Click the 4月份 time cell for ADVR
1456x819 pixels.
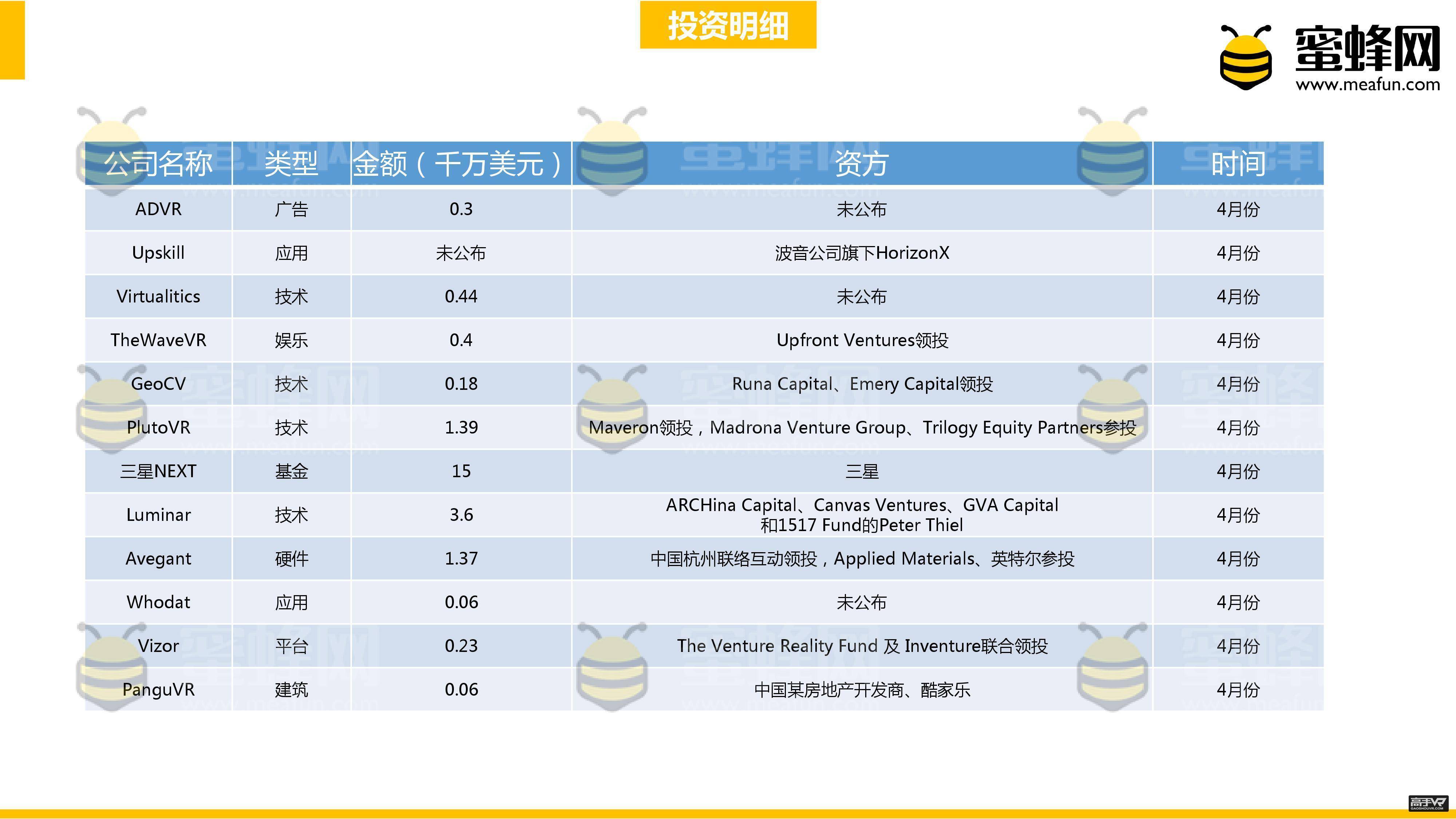[x=1238, y=209]
